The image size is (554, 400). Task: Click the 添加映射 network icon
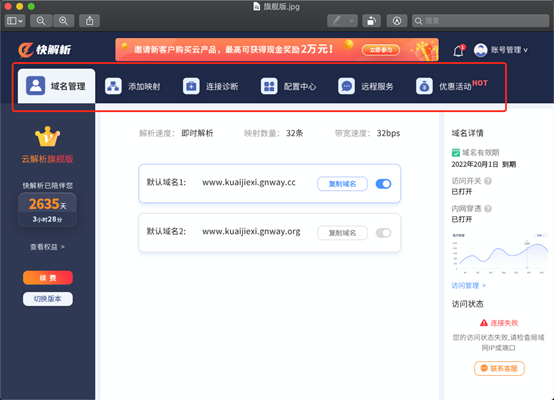pos(113,86)
